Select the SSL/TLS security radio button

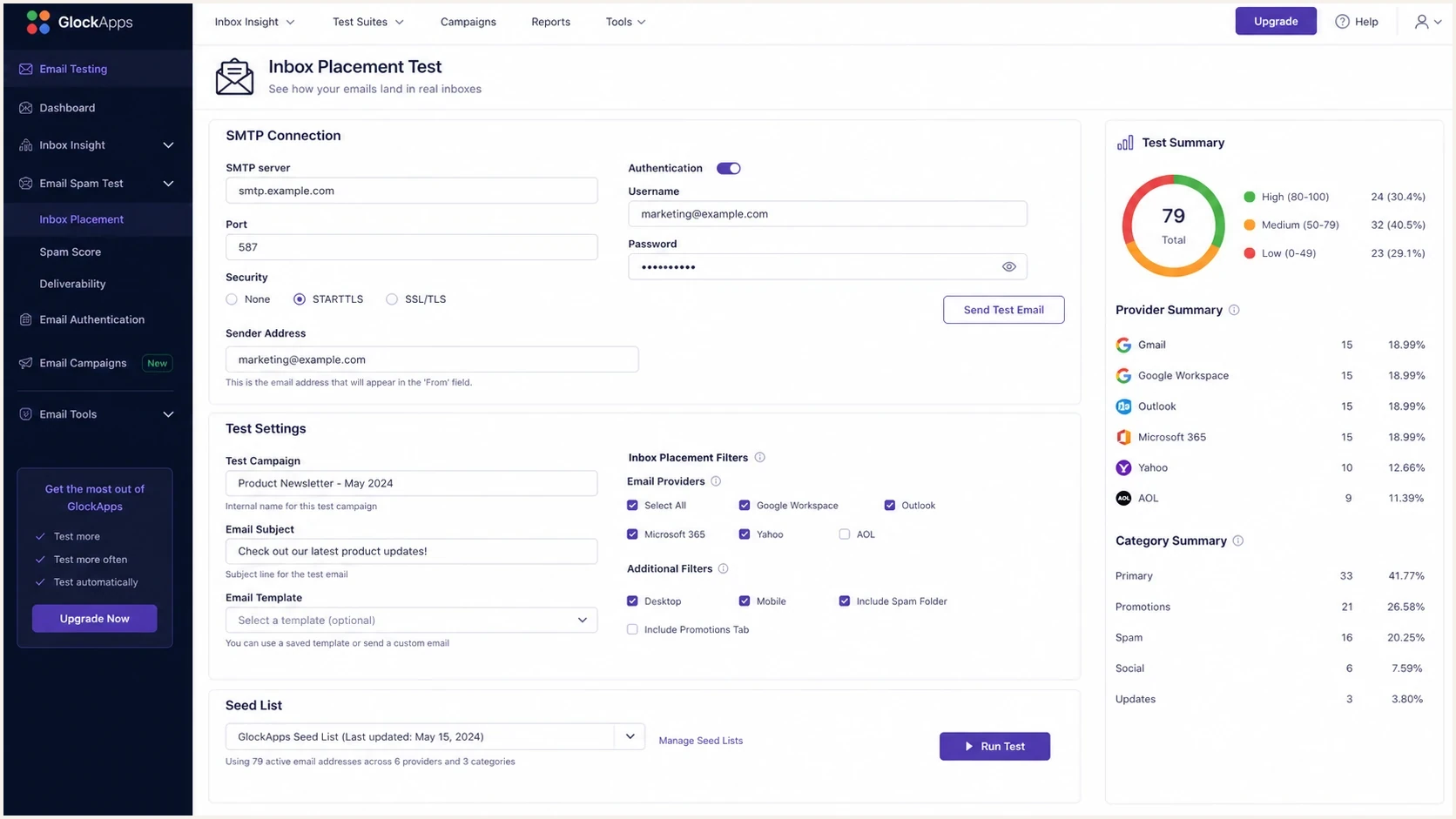(392, 299)
